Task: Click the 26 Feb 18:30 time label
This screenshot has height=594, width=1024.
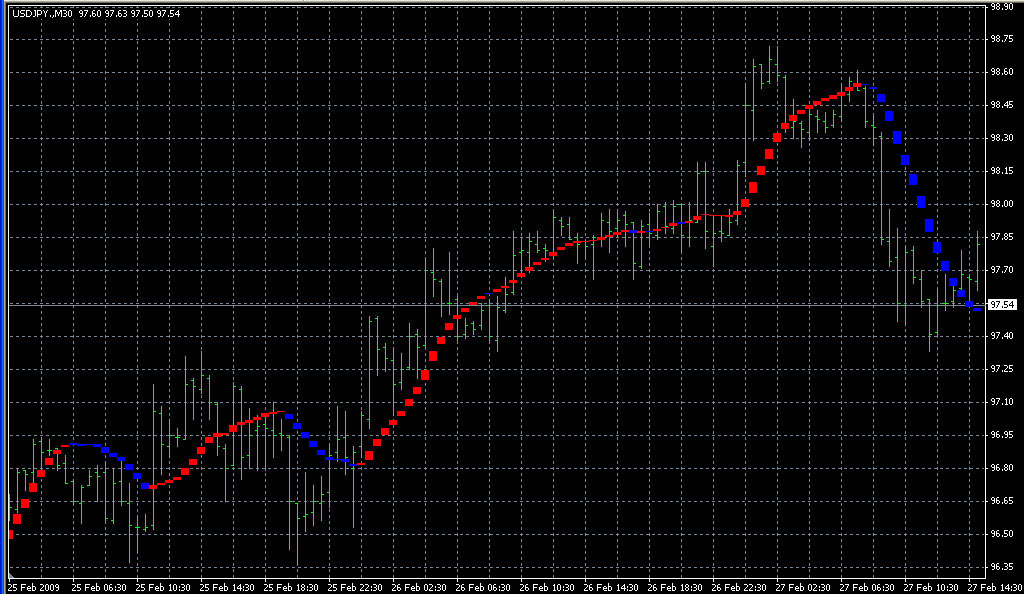Action: tap(675, 587)
